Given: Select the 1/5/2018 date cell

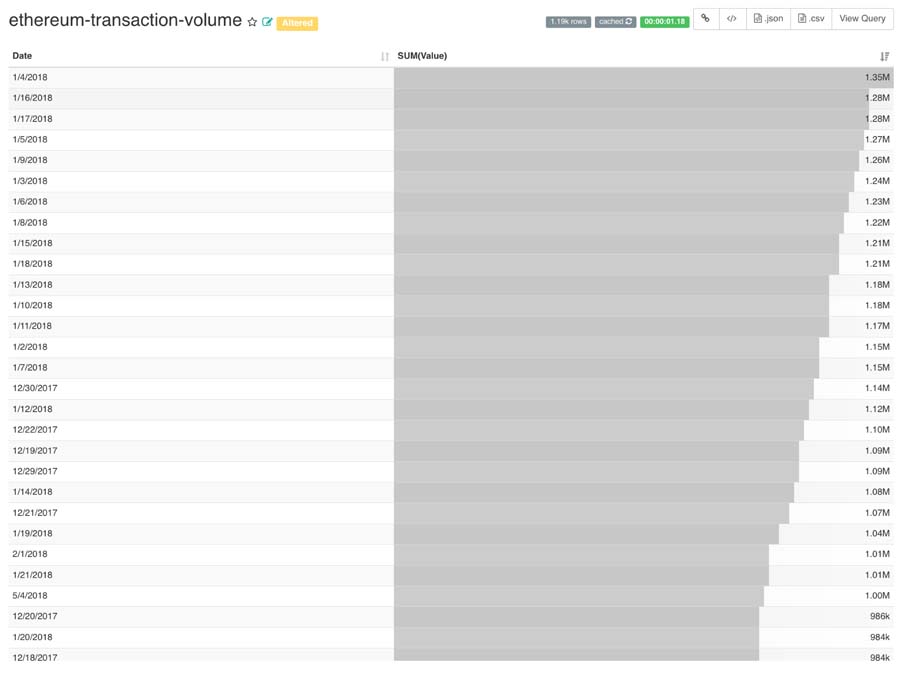Looking at the screenshot, I should coord(201,139).
